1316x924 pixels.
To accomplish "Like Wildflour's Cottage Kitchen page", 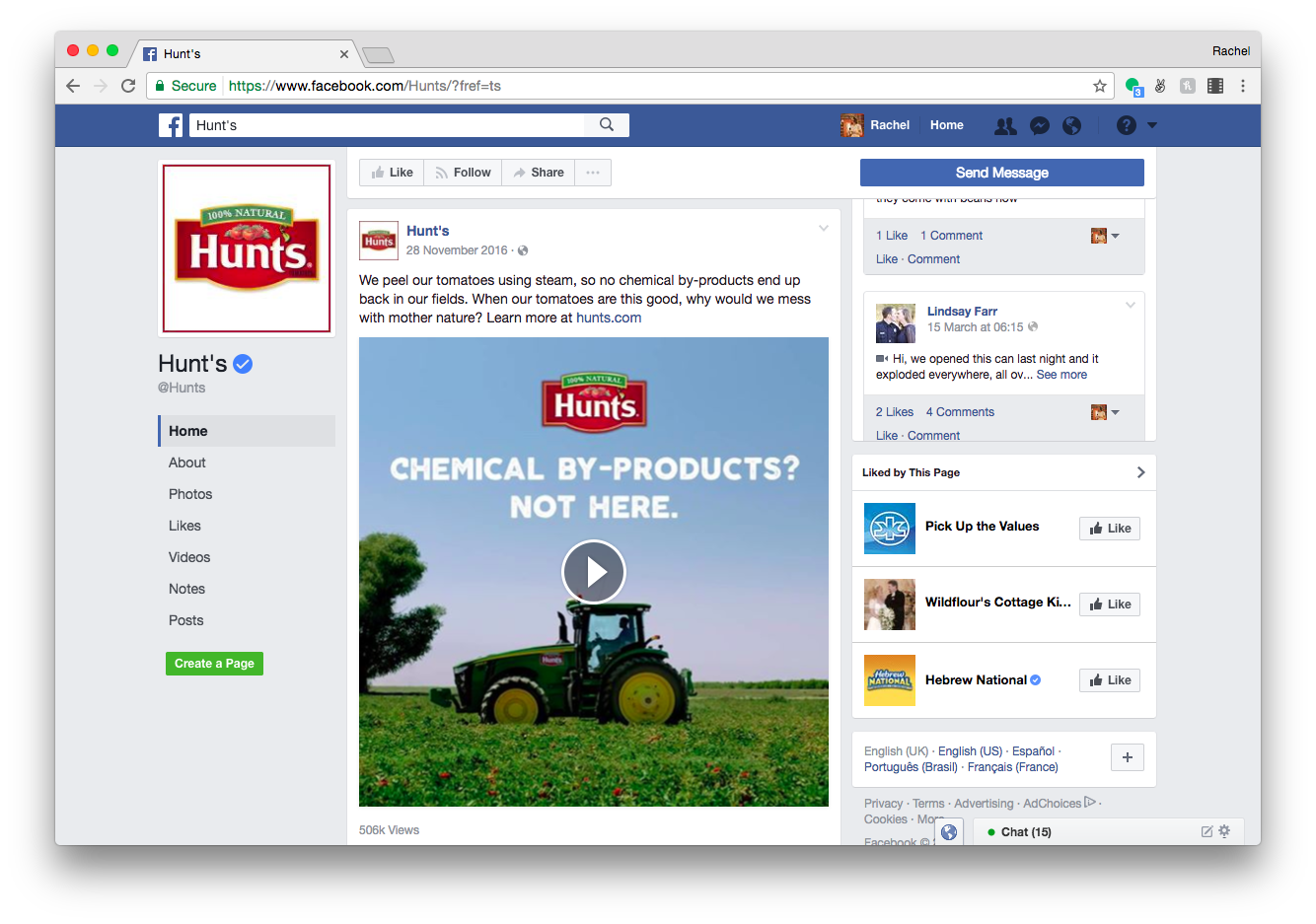I will tap(1110, 604).
